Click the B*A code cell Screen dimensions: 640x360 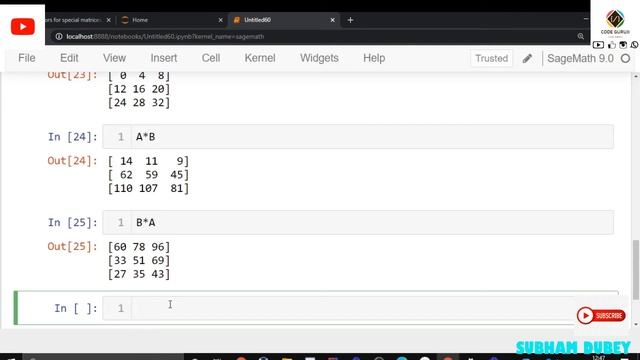click(358, 222)
